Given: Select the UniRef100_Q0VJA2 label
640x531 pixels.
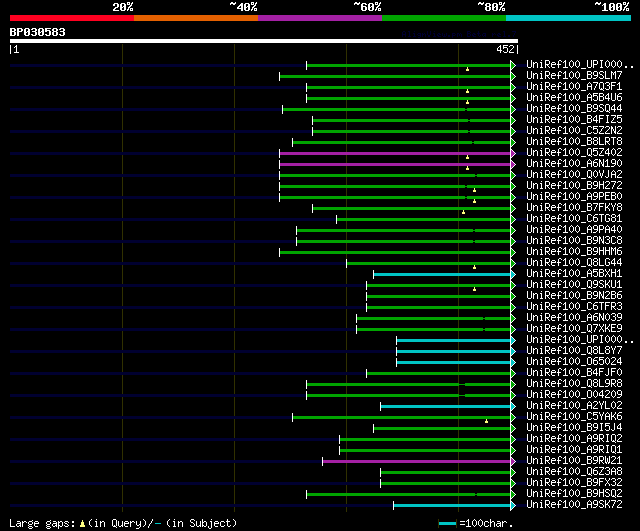Looking at the screenshot, I should (x=574, y=175).
